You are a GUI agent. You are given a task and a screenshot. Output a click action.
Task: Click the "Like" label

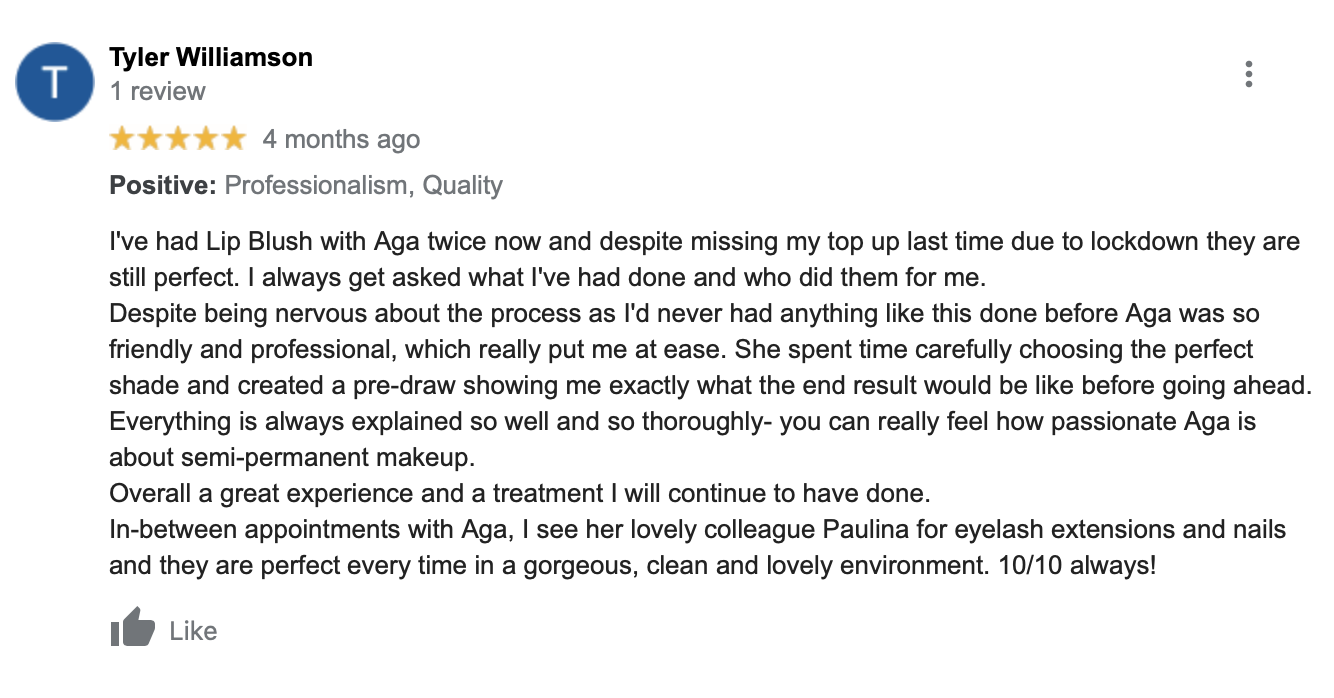[193, 631]
